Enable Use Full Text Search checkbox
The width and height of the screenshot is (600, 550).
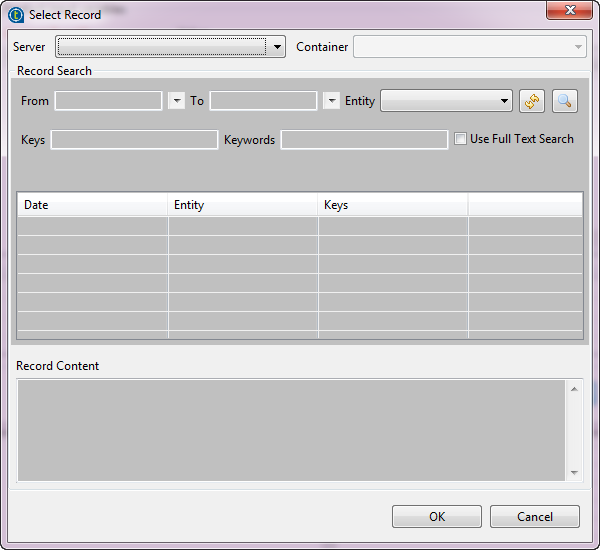460,139
